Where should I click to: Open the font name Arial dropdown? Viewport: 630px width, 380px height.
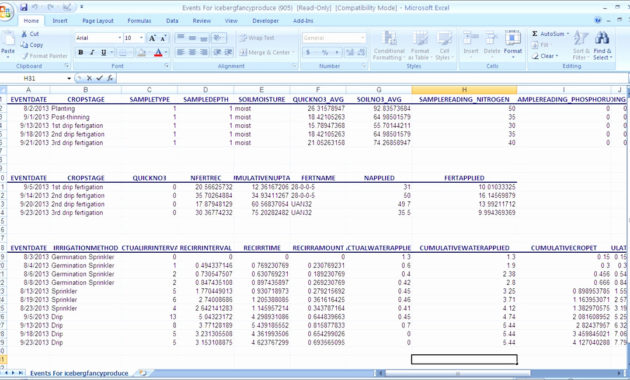[x=119, y=38]
